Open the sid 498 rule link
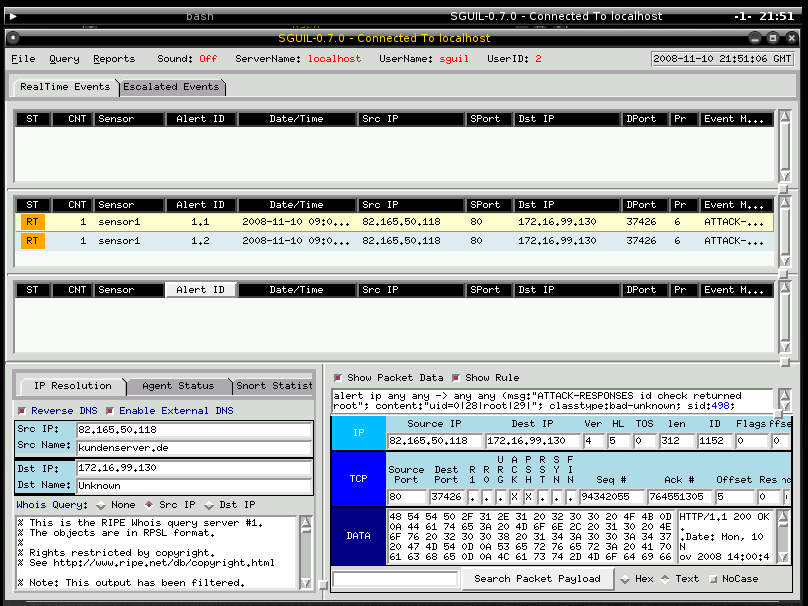The height and width of the screenshot is (606, 808). coord(720,406)
